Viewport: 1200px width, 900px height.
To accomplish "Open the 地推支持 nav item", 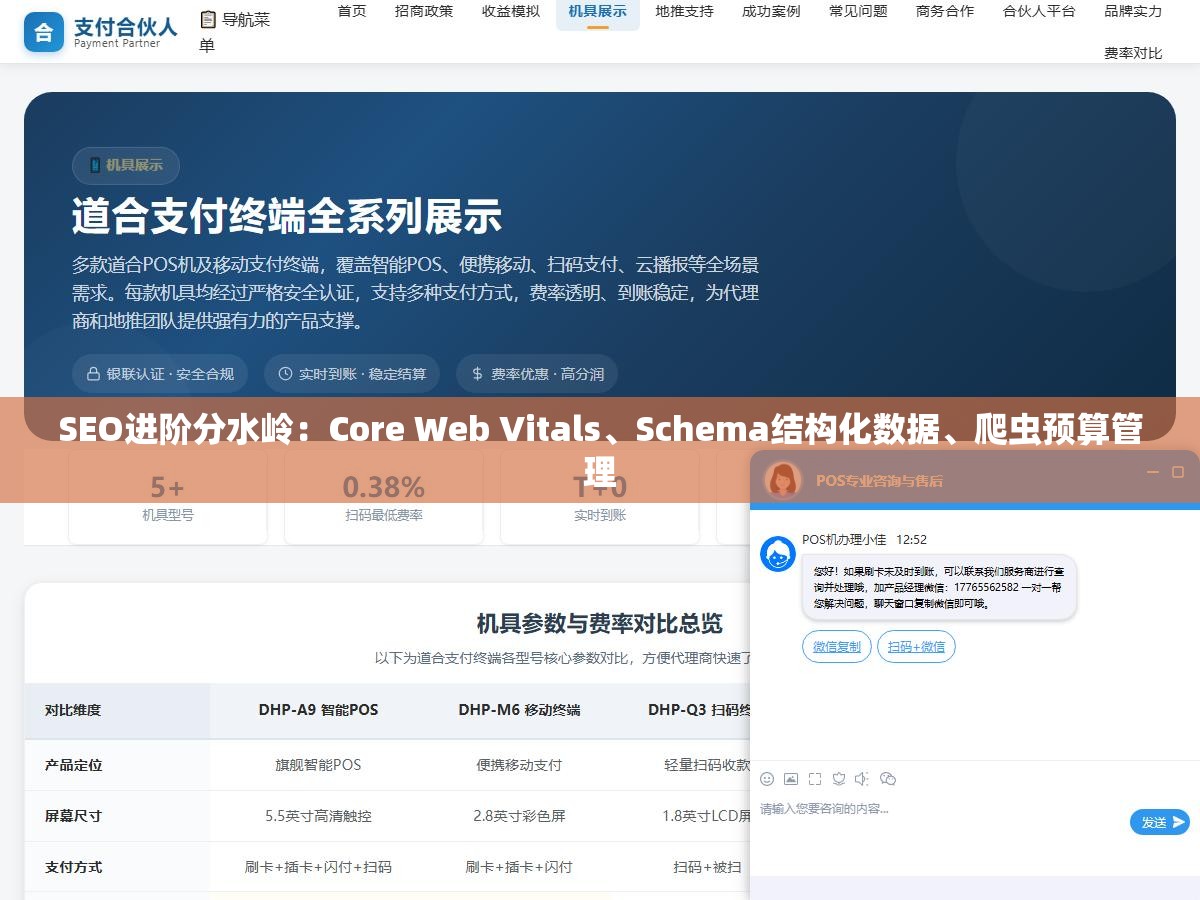I will pos(685,11).
